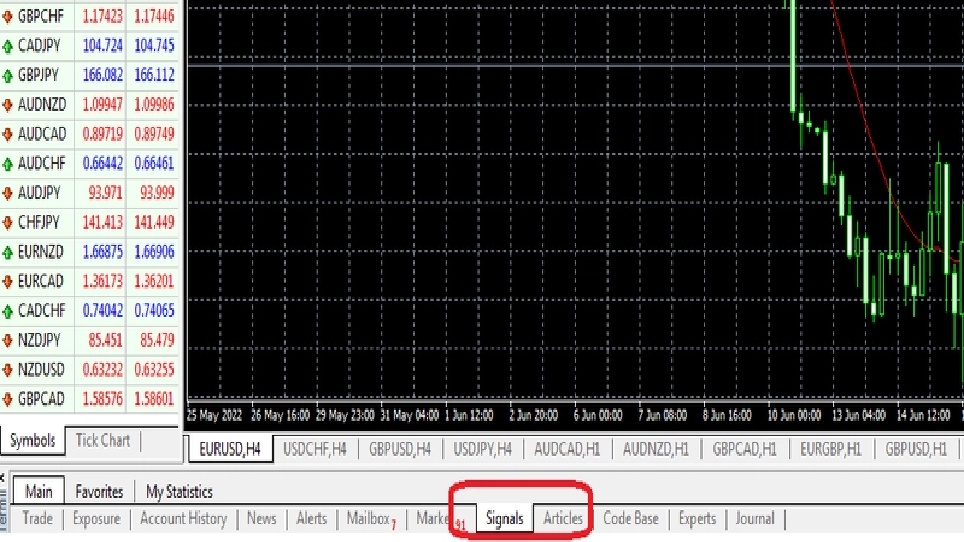Select the Main signals sub-tab
964x542 pixels.
pyautogui.click(x=39, y=492)
